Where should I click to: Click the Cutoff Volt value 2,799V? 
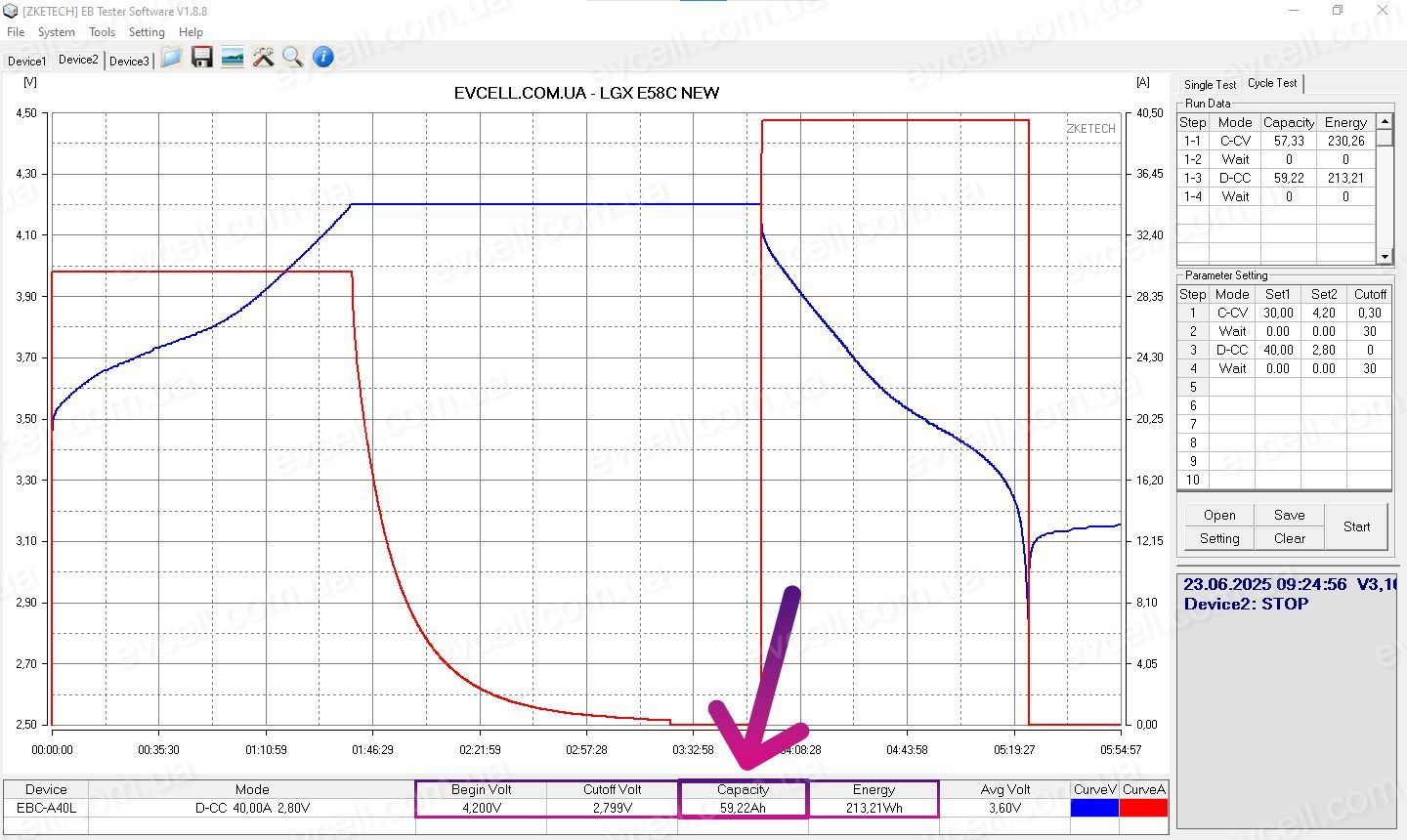(613, 808)
